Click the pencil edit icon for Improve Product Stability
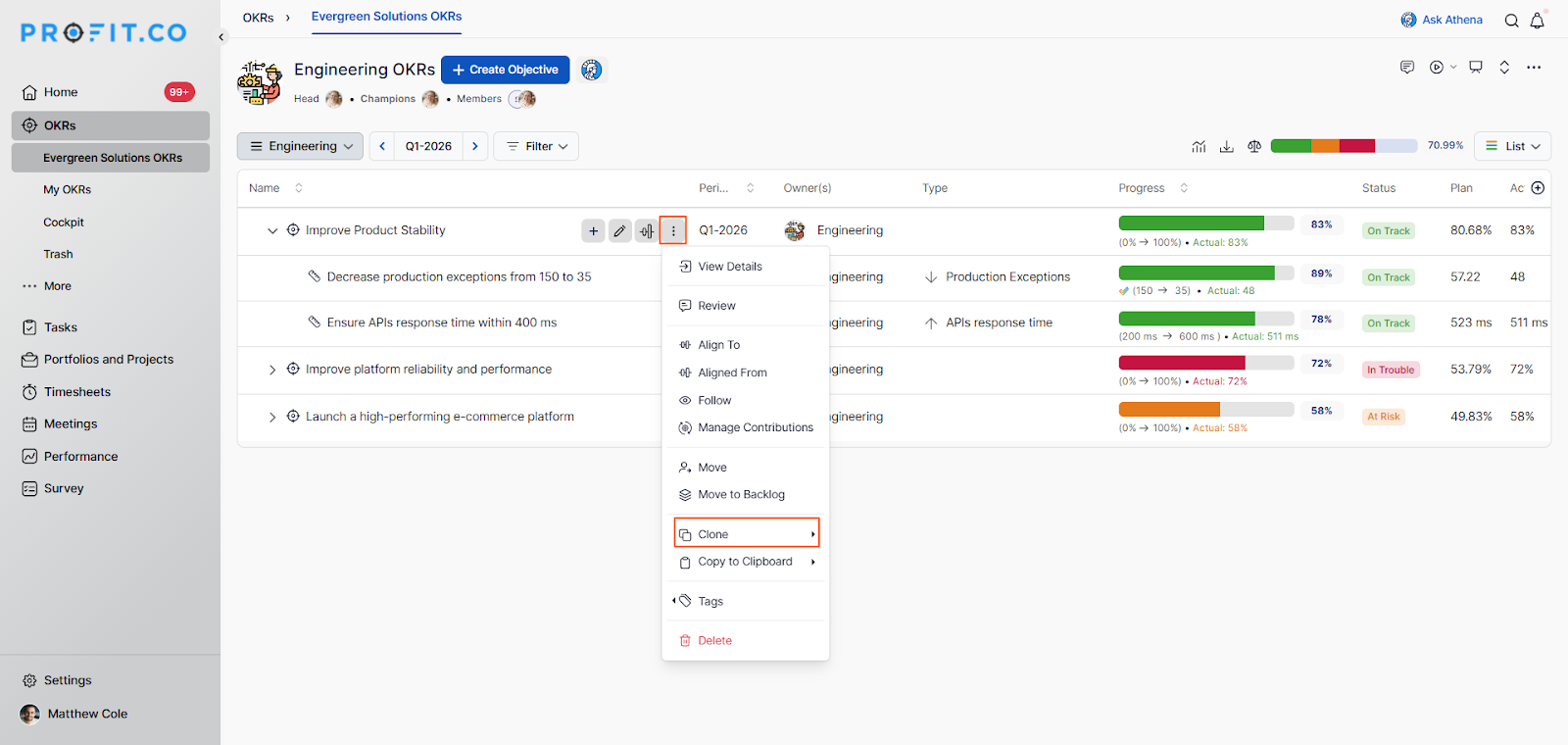This screenshot has width=1568, height=745. (x=619, y=231)
